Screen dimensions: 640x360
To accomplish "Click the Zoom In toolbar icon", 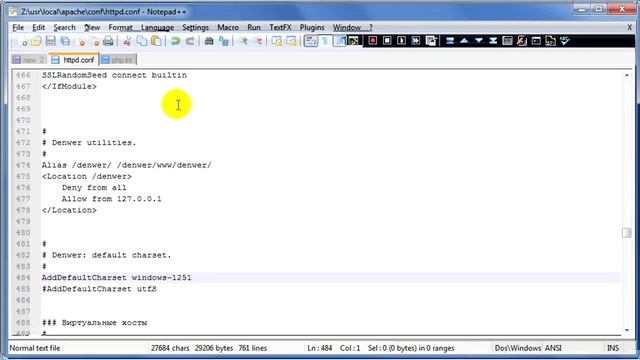I will [243, 41].
